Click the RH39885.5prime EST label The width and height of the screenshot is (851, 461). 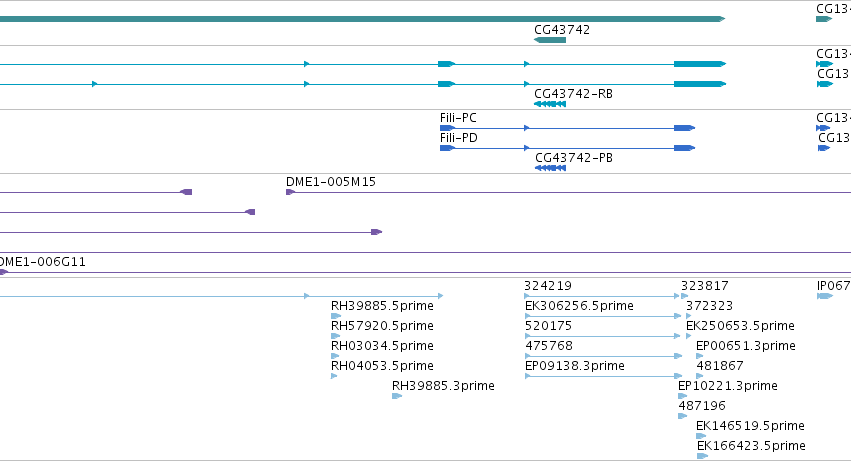click(x=382, y=306)
